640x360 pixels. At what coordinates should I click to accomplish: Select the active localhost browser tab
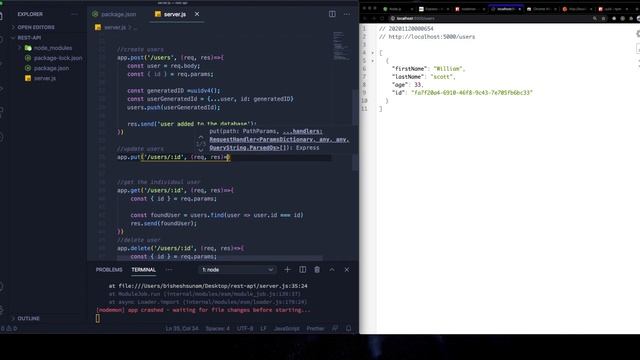coord(507,9)
